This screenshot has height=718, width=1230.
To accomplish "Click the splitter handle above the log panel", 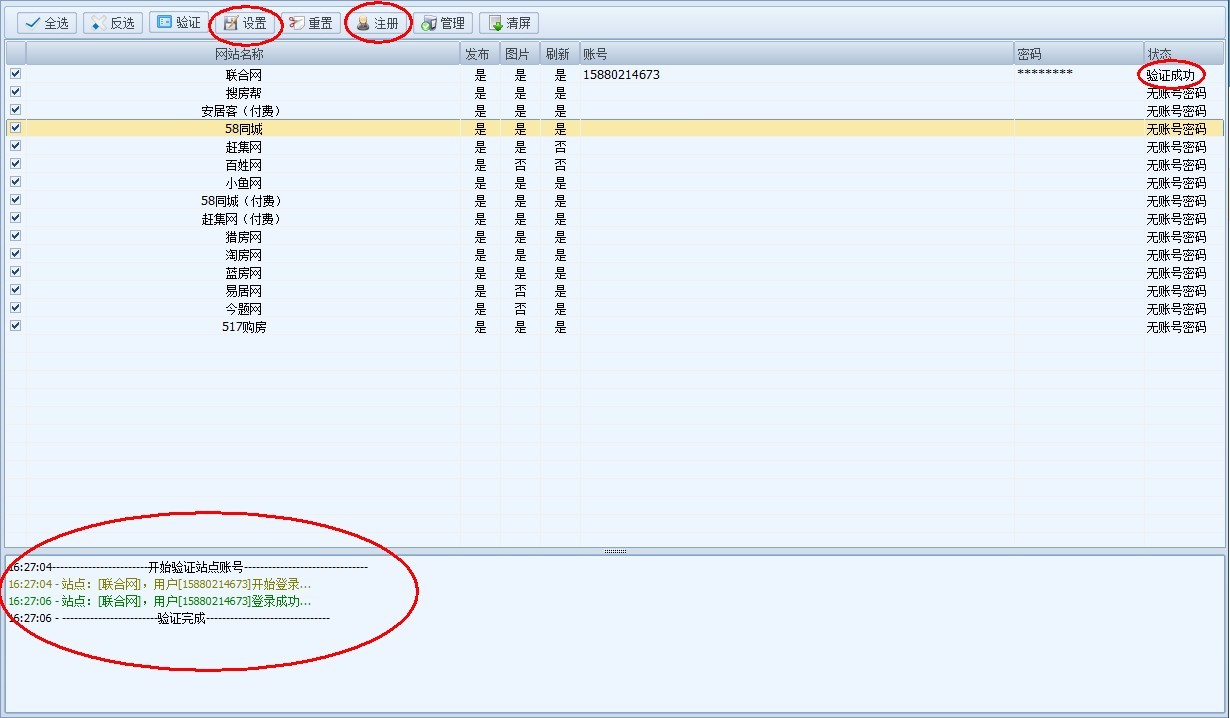I will click(x=615, y=551).
